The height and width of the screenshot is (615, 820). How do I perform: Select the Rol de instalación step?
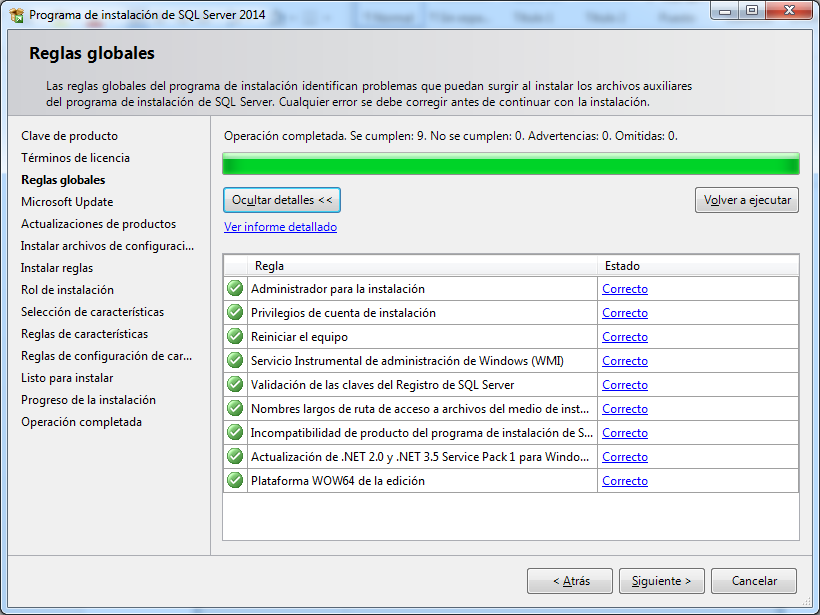[x=67, y=290]
